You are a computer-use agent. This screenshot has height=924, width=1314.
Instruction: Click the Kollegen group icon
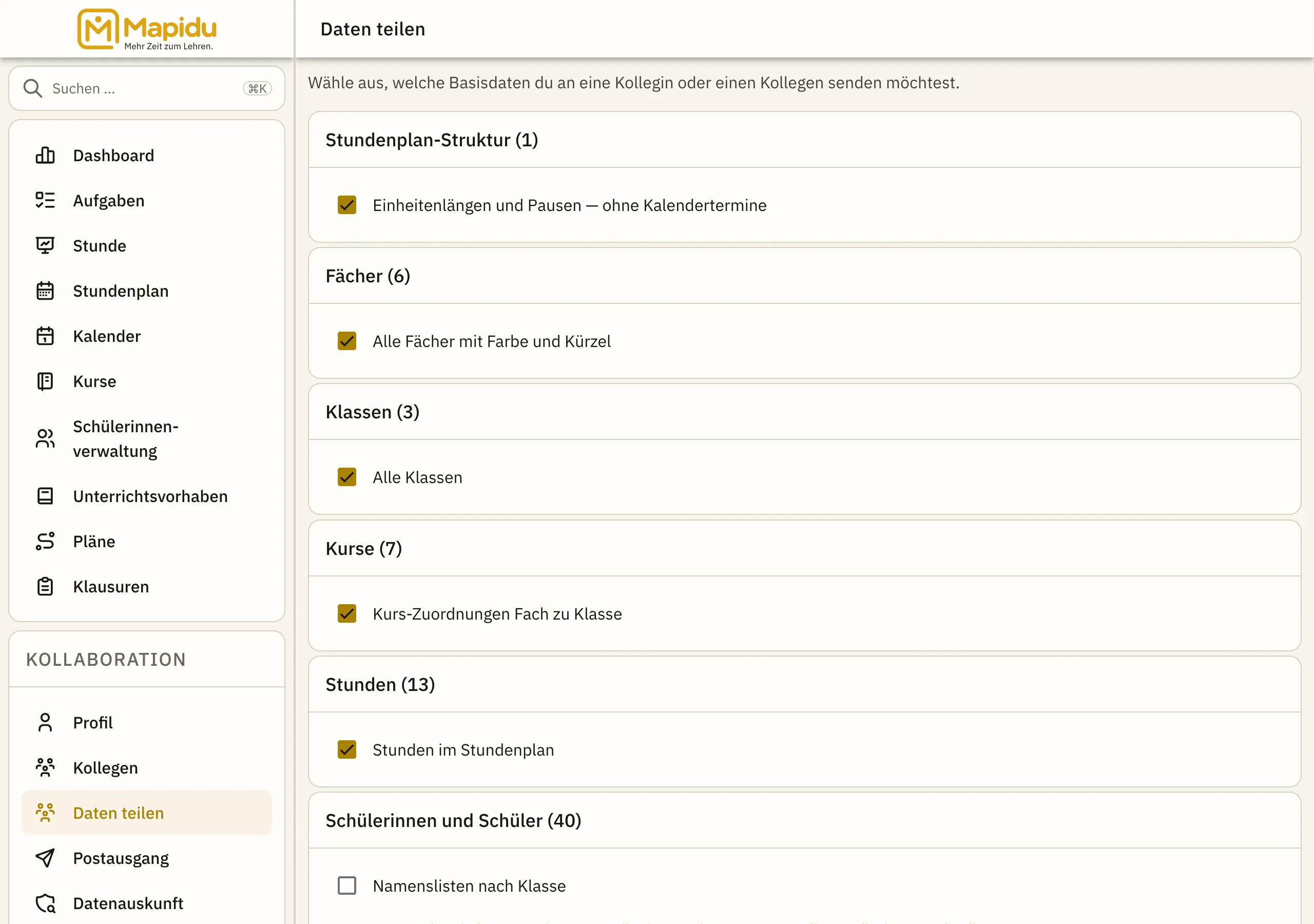[45, 768]
